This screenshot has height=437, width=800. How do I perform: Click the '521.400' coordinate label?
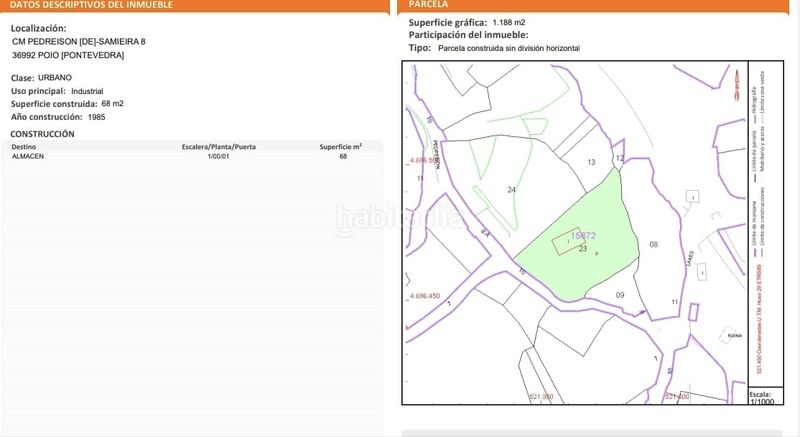tap(678, 397)
